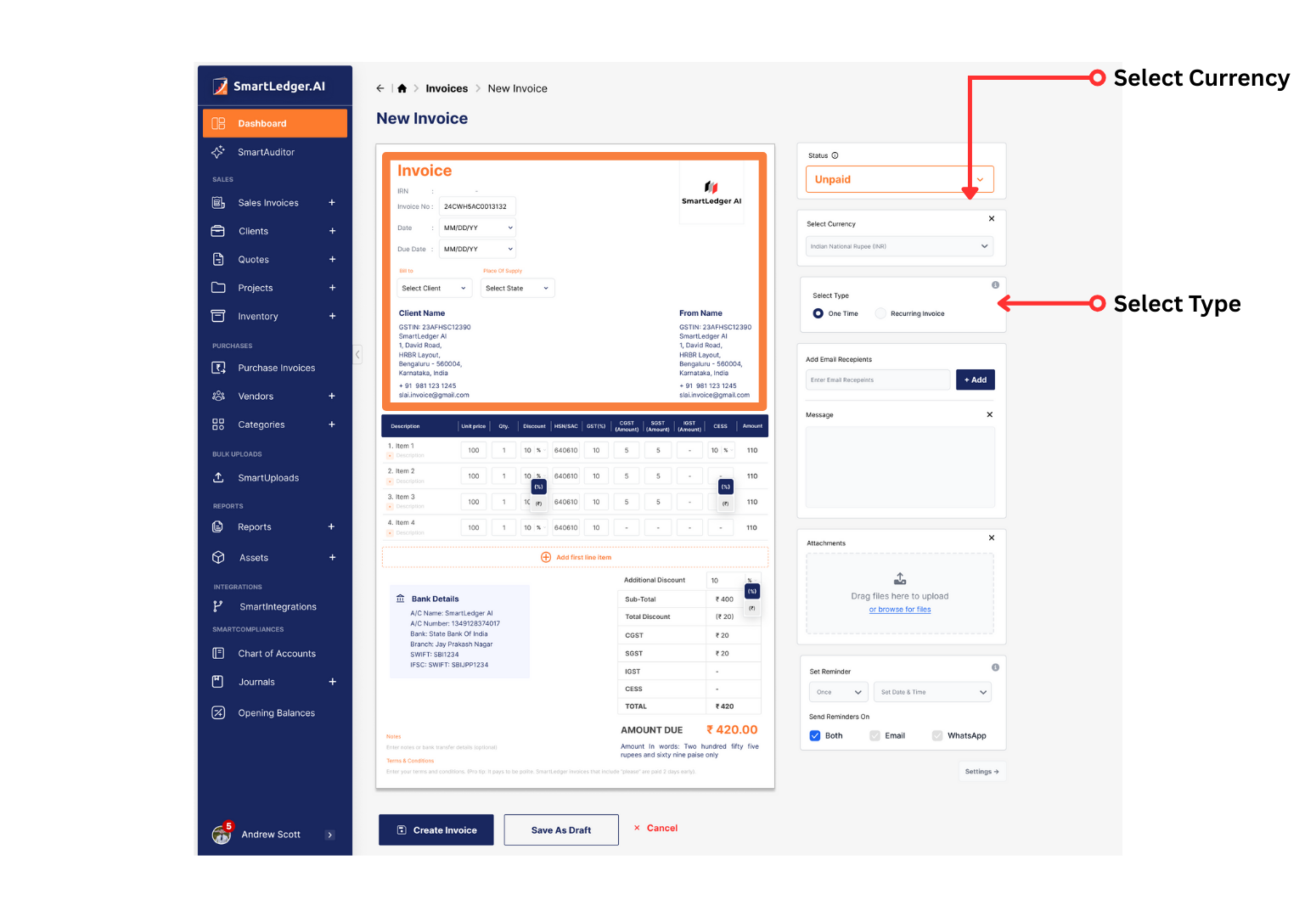Open Chart of Accounts in sidebar
The width and height of the screenshot is (1316, 917).
pyautogui.click(x=276, y=654)
